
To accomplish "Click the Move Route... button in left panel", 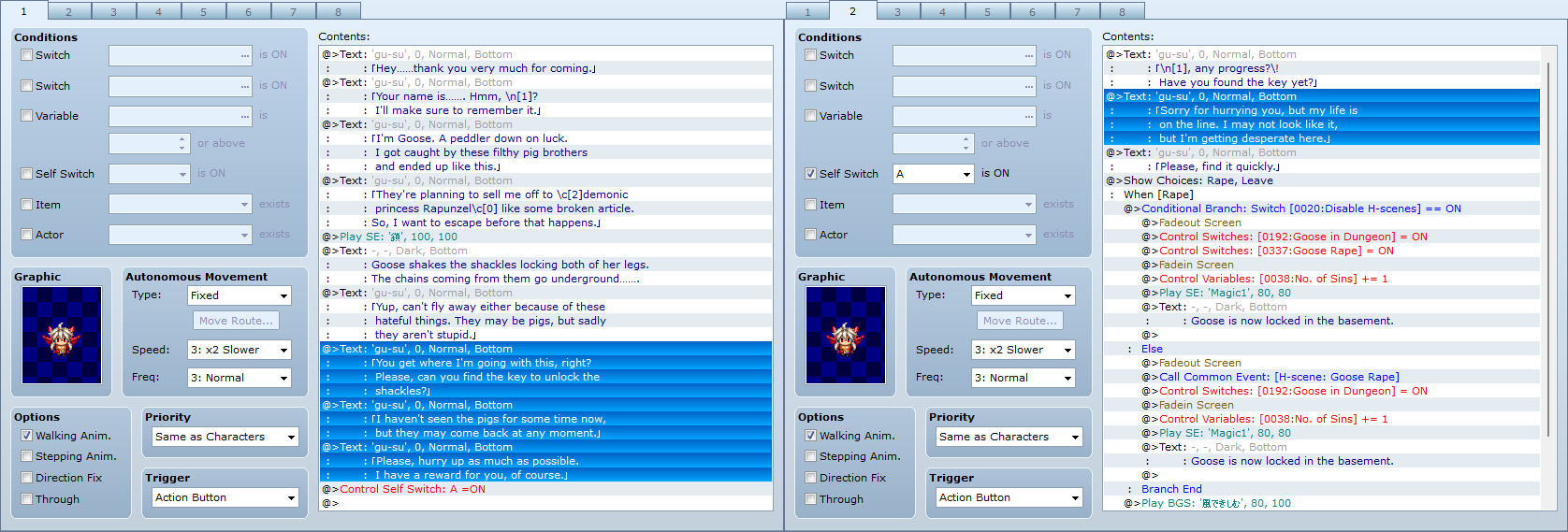I will point(236,321).
